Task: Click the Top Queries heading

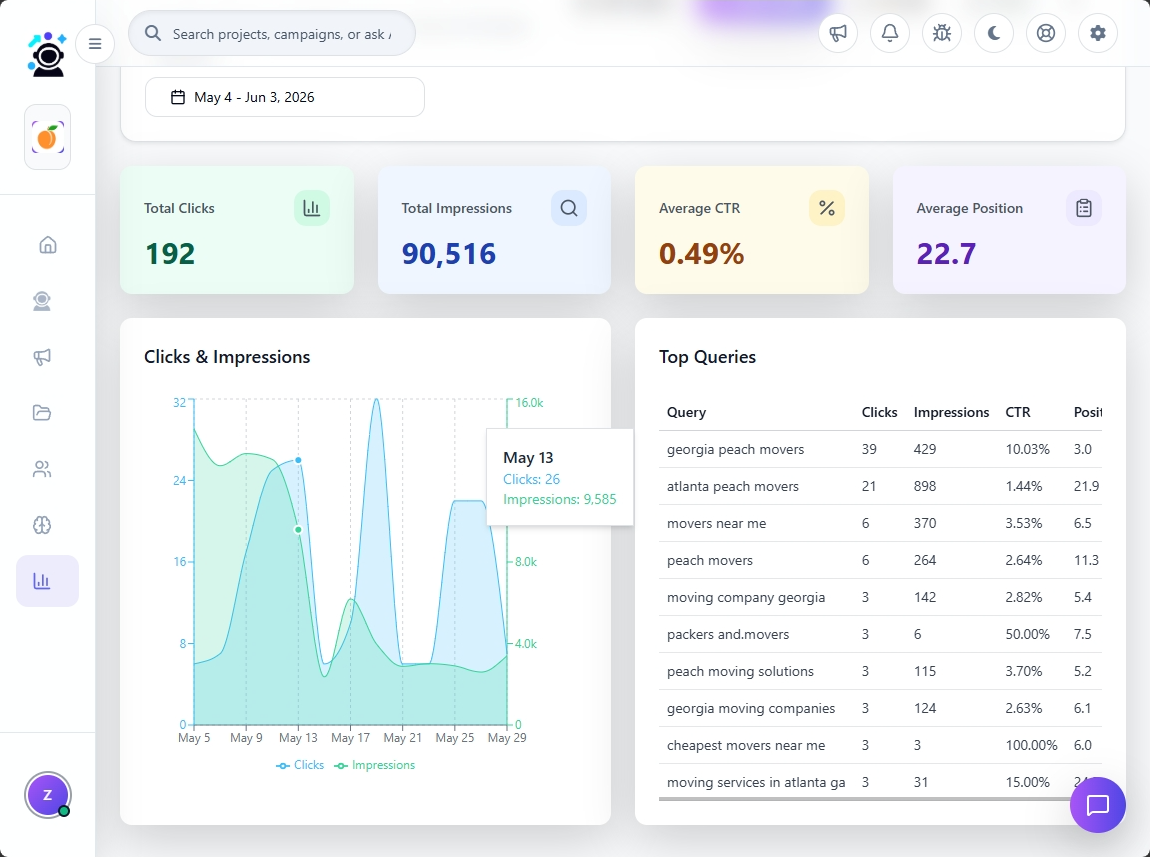Action: point(708,357)
